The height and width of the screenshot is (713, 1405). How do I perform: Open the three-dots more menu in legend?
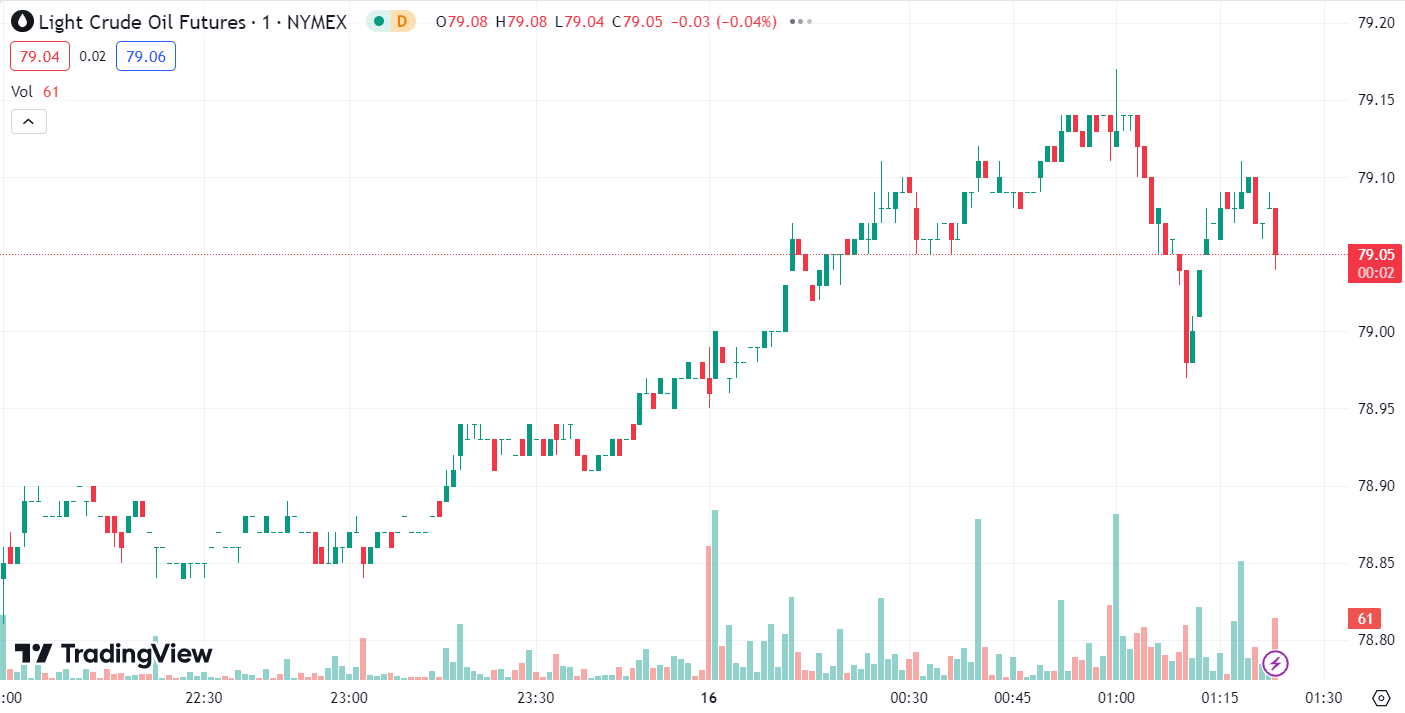coord(798,21)
